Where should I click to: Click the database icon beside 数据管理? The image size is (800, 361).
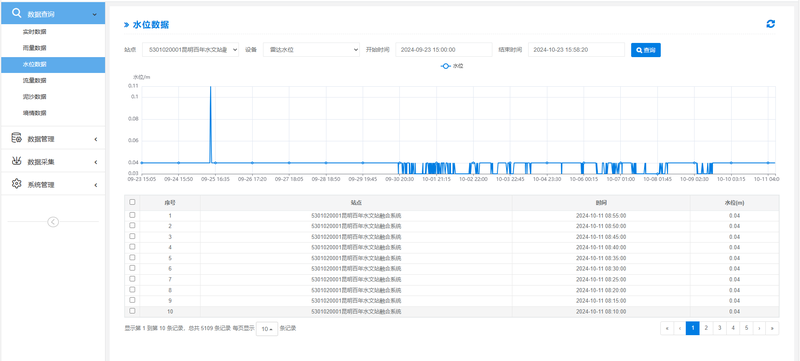point(16,138)
